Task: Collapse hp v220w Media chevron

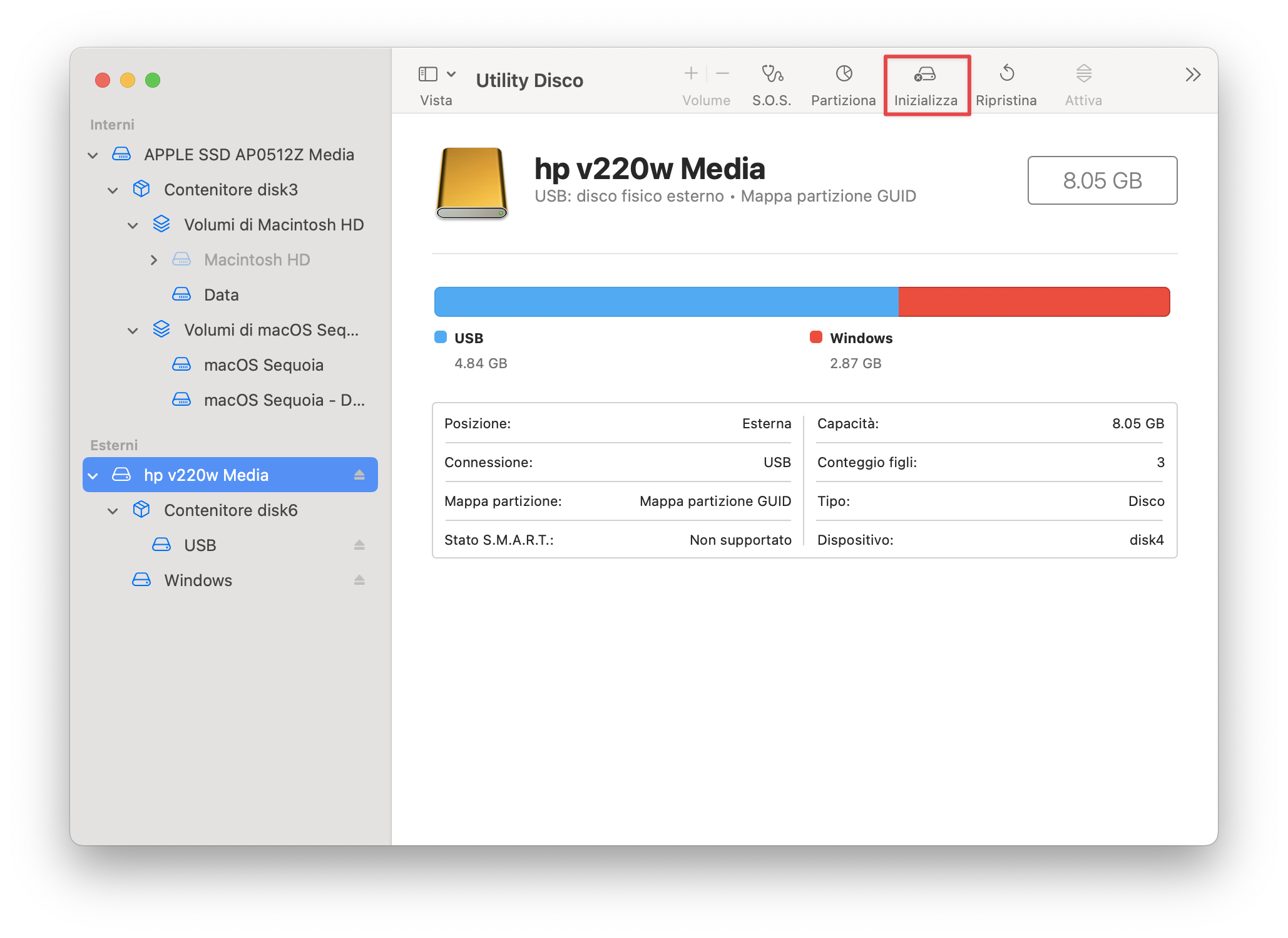Action: pos(93,476)
